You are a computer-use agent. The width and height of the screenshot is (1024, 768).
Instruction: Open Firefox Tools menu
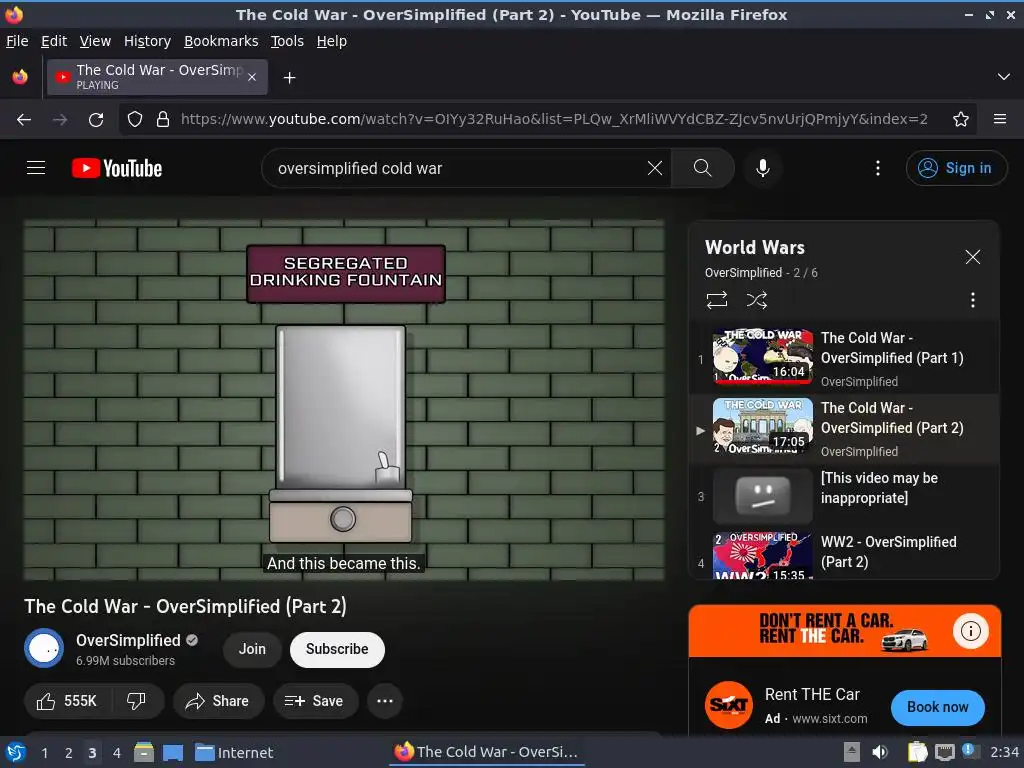click(287, 41)
